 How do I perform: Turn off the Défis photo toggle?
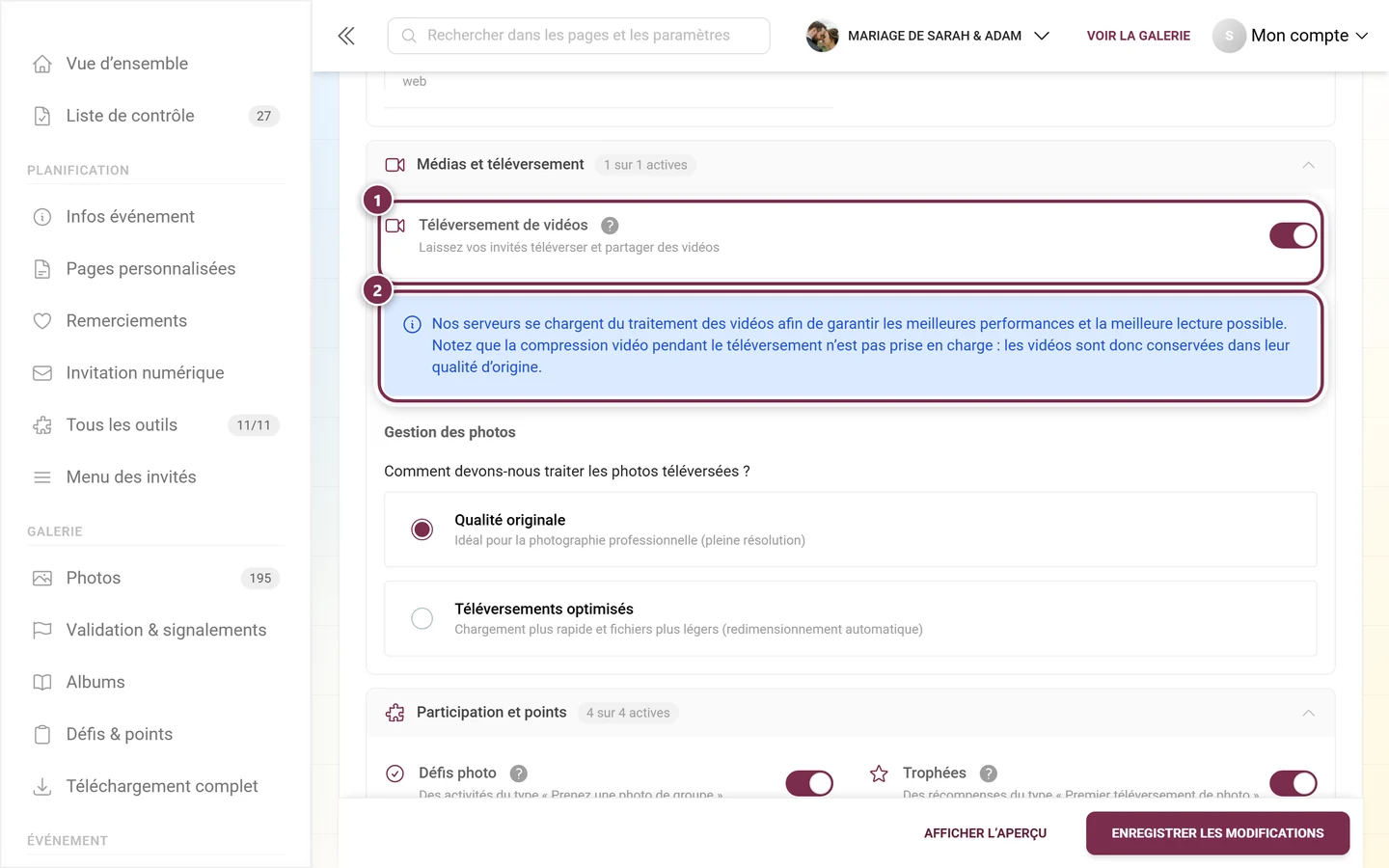coord(809,783)
